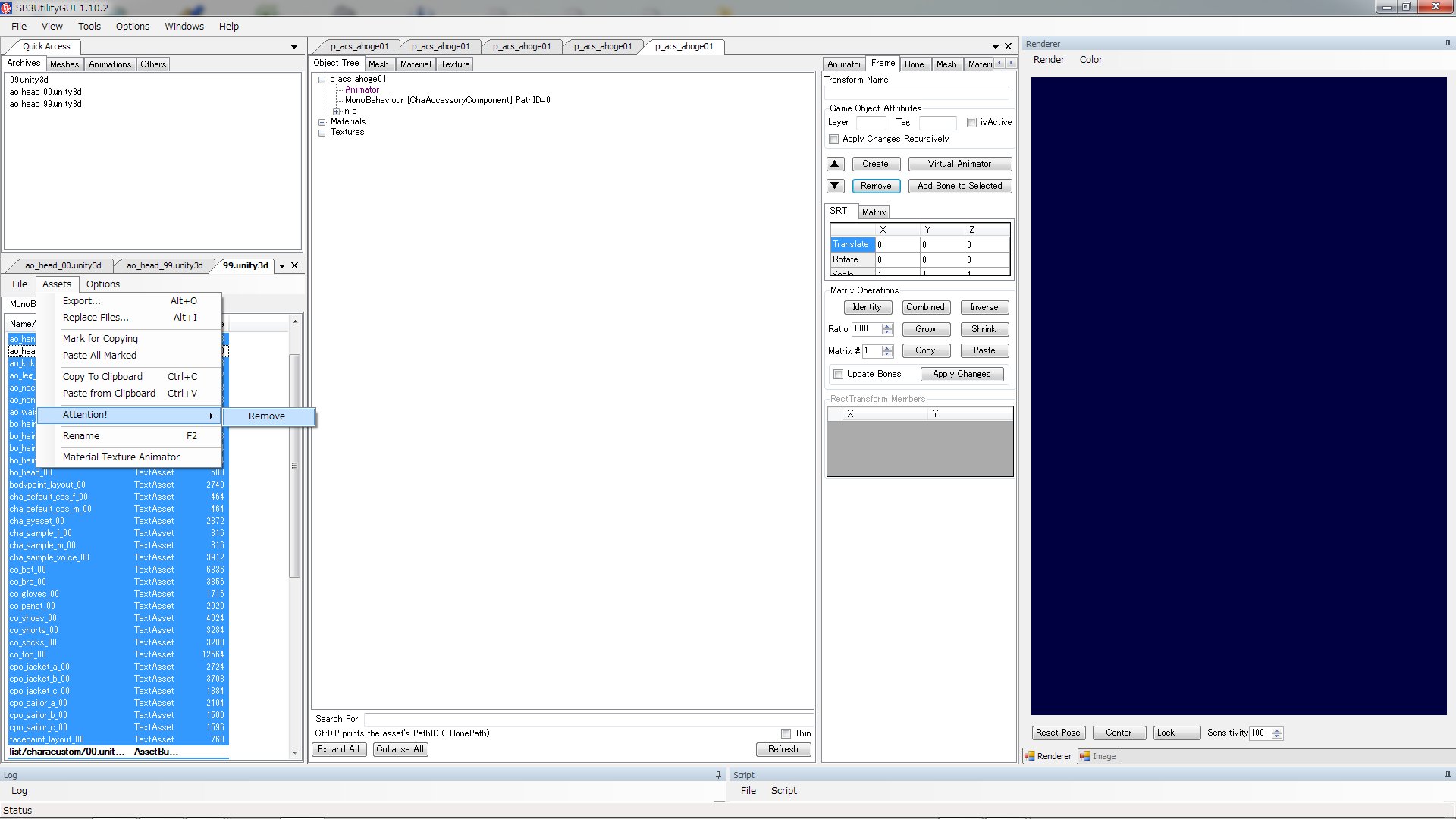Viewport: 1456px width, 819px height.
Task: Open the Quick Access dropdown arrow
Action: coord(294,47)
